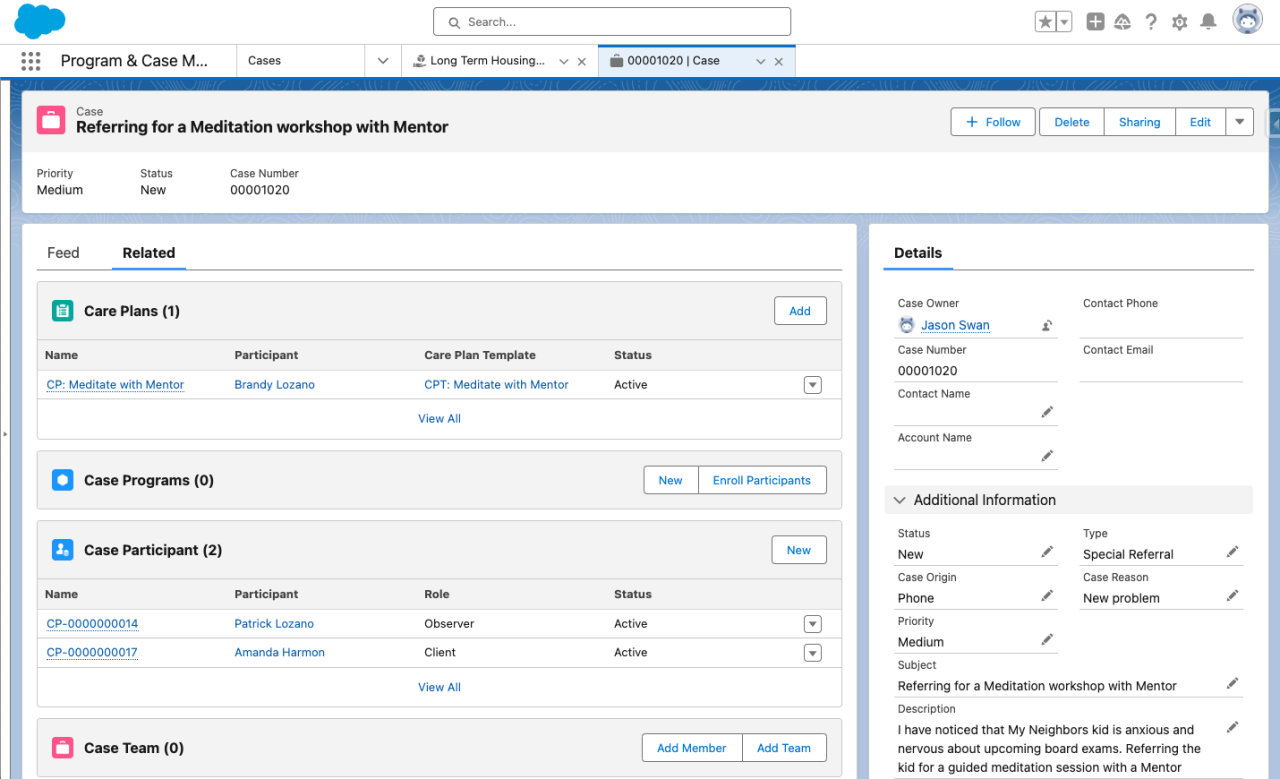This screenshot has width=1280, height=779.
Task: Click New in Case Participant section
Action: [x=799, y=550]
